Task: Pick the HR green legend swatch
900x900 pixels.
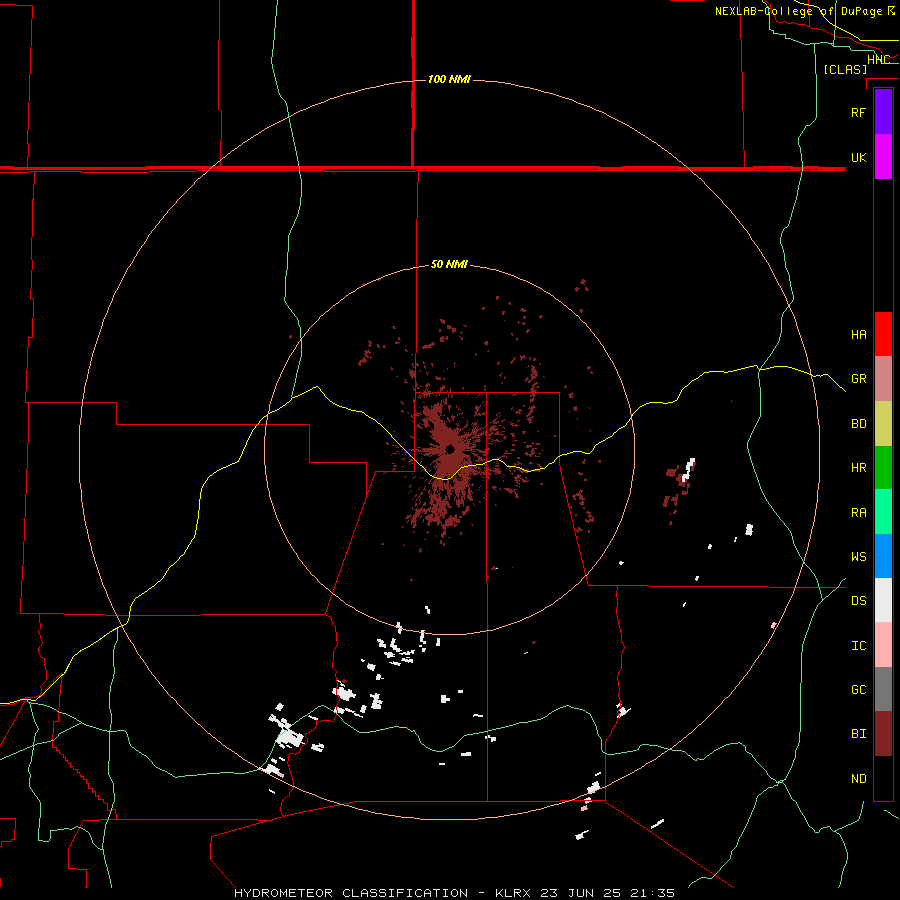Action: tap(883, 468)
